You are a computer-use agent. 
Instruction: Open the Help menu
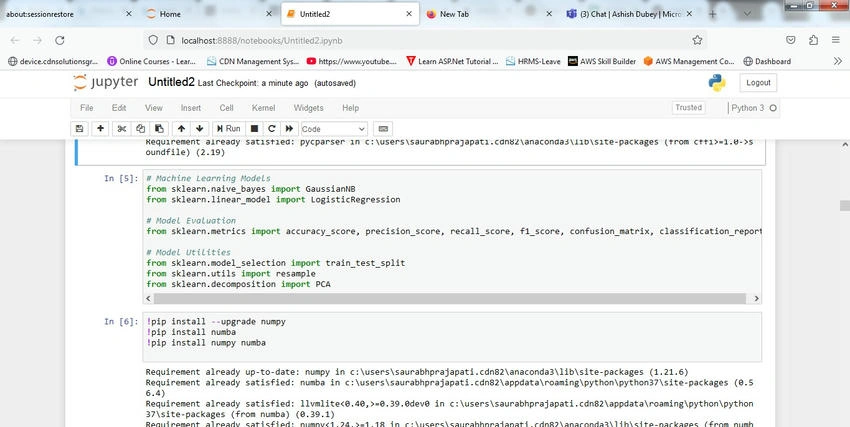(351, 108)
